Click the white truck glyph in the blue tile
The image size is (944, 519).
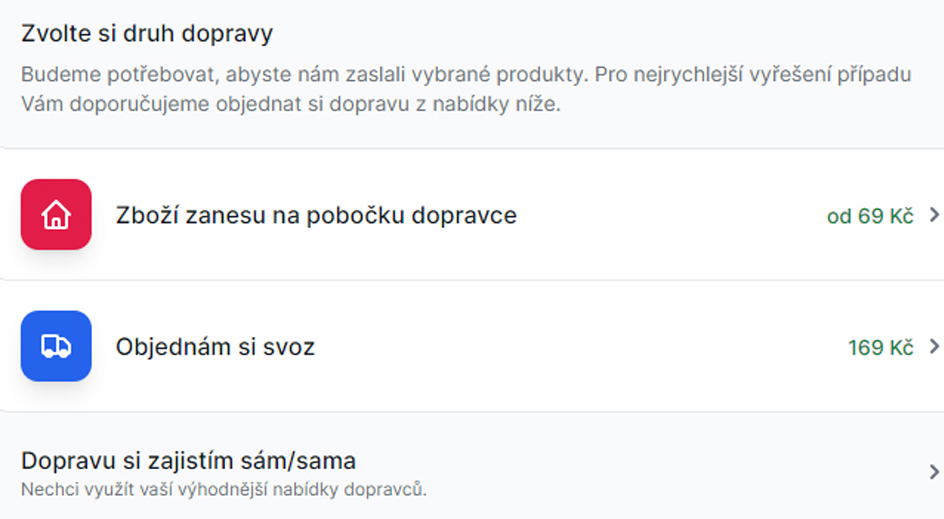(56, 346)
